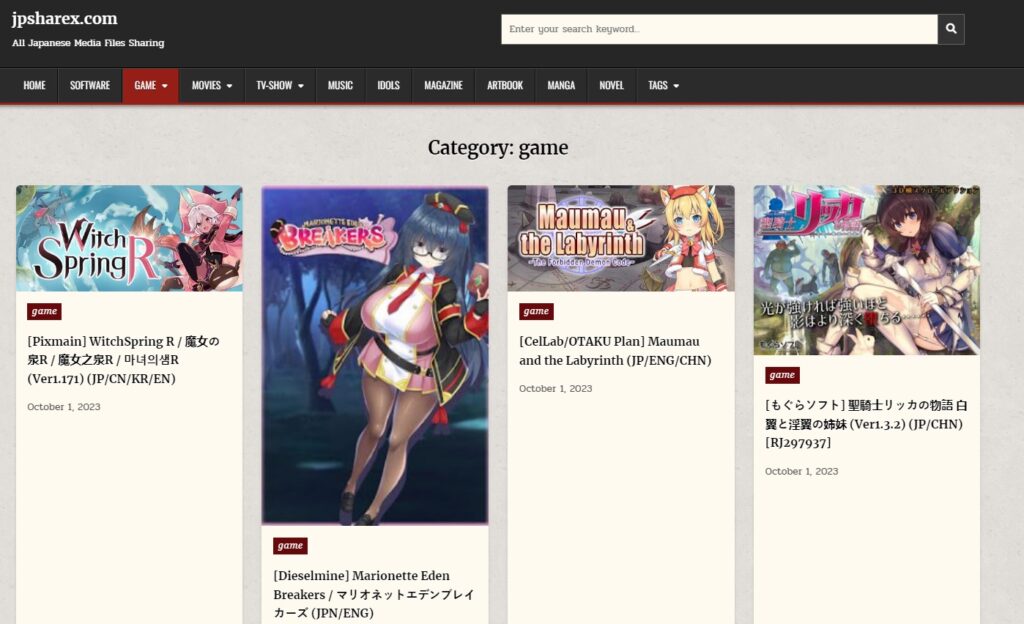Open the jpsharex.com site title link
The height and width of the screenshot is (624, 1024).
point(64,18)
